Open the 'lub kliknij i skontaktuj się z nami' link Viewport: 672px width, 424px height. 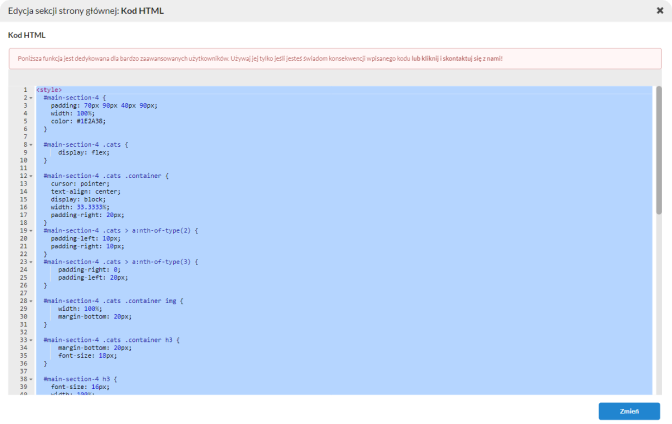pyautogui.click(x=457, y=59)
